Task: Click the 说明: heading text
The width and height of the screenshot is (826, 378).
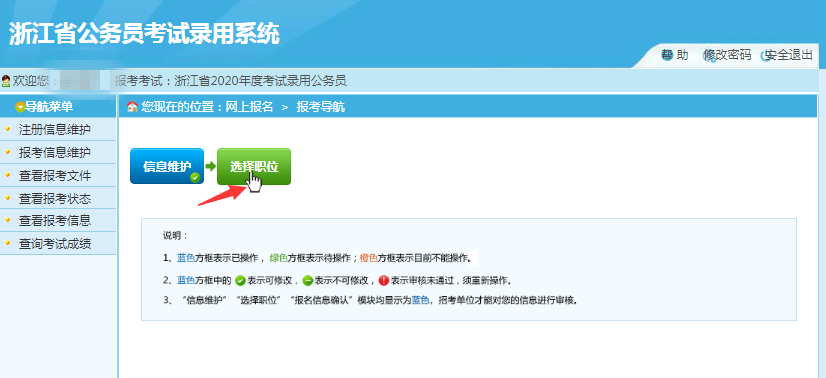Action: point(175,235)
